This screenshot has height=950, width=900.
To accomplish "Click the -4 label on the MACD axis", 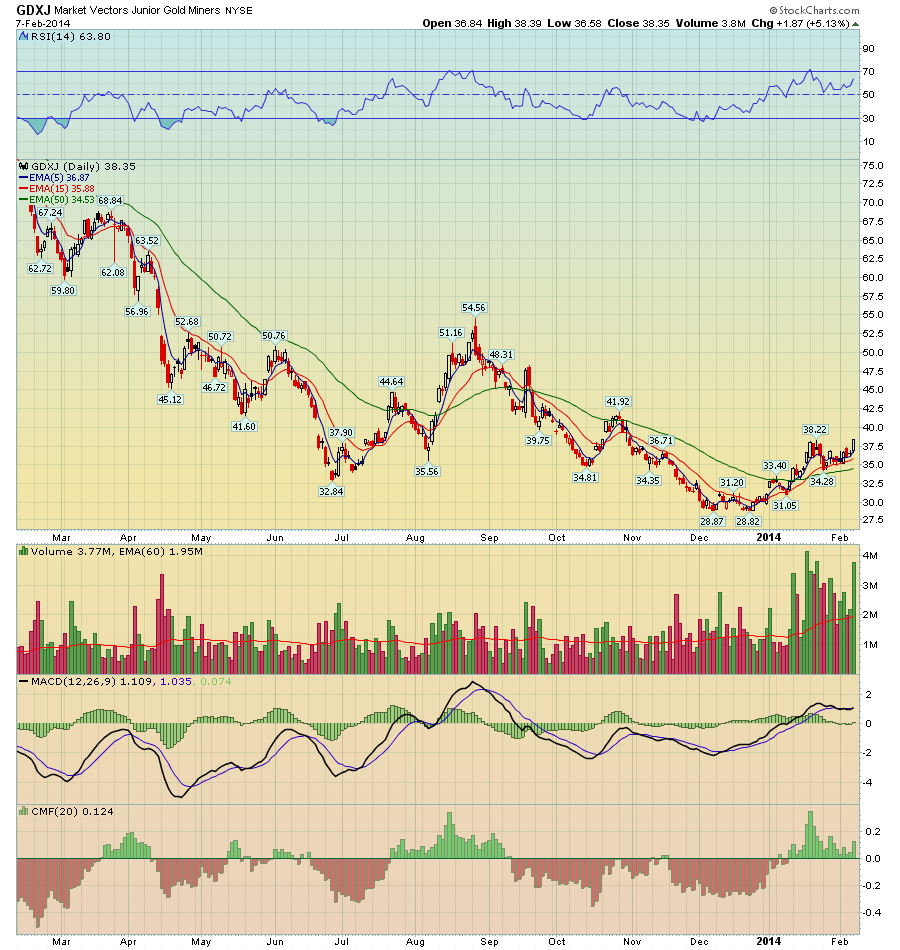I will [868, 782].
